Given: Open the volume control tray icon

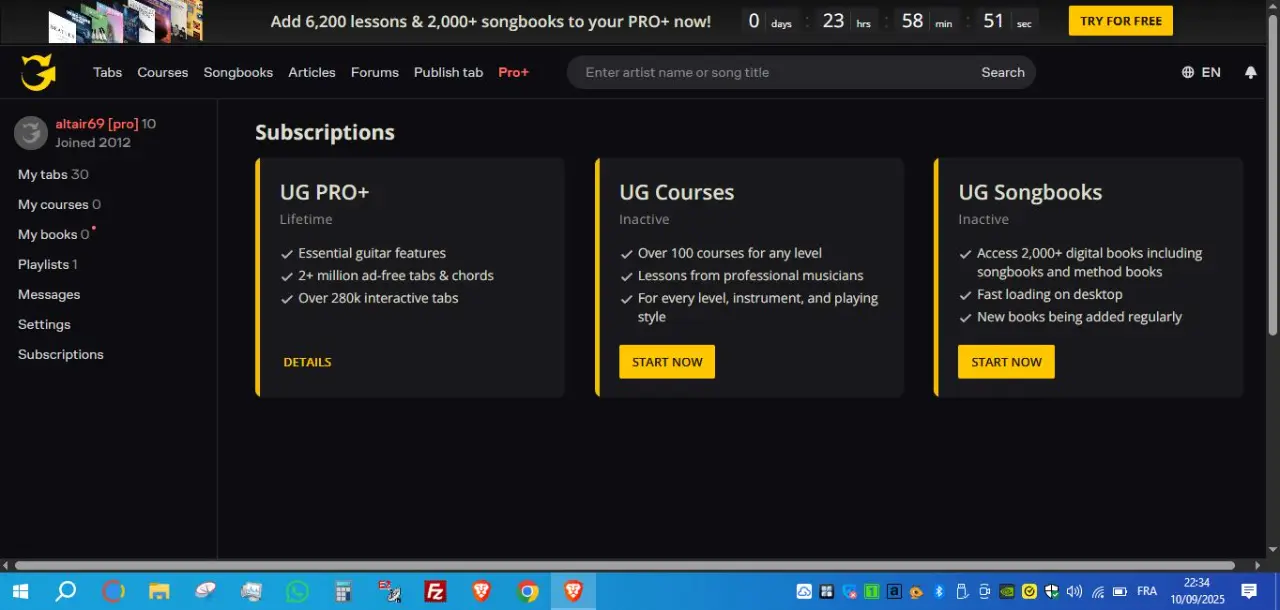Looking at the screenshot, I should (x=1074, y=591).
